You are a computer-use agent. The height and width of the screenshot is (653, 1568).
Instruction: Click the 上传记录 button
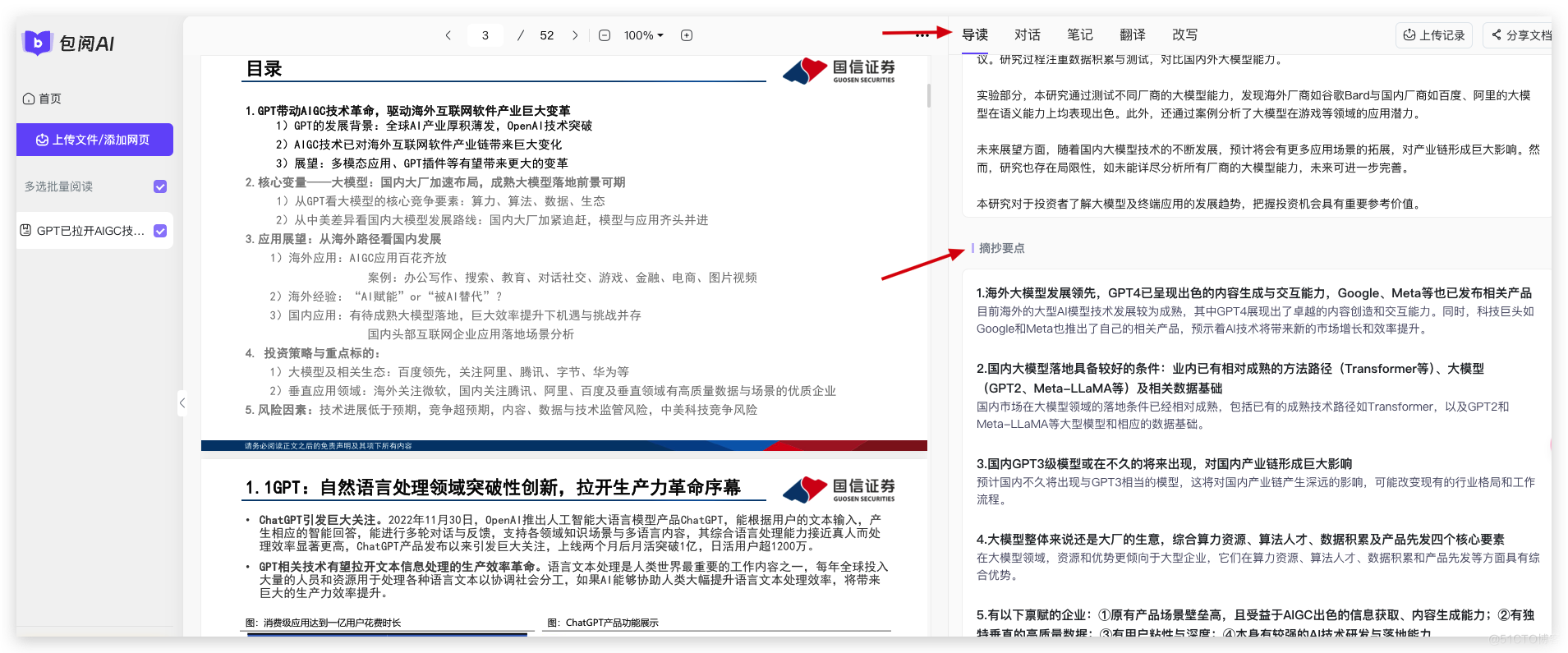[x=1434, y=35]
